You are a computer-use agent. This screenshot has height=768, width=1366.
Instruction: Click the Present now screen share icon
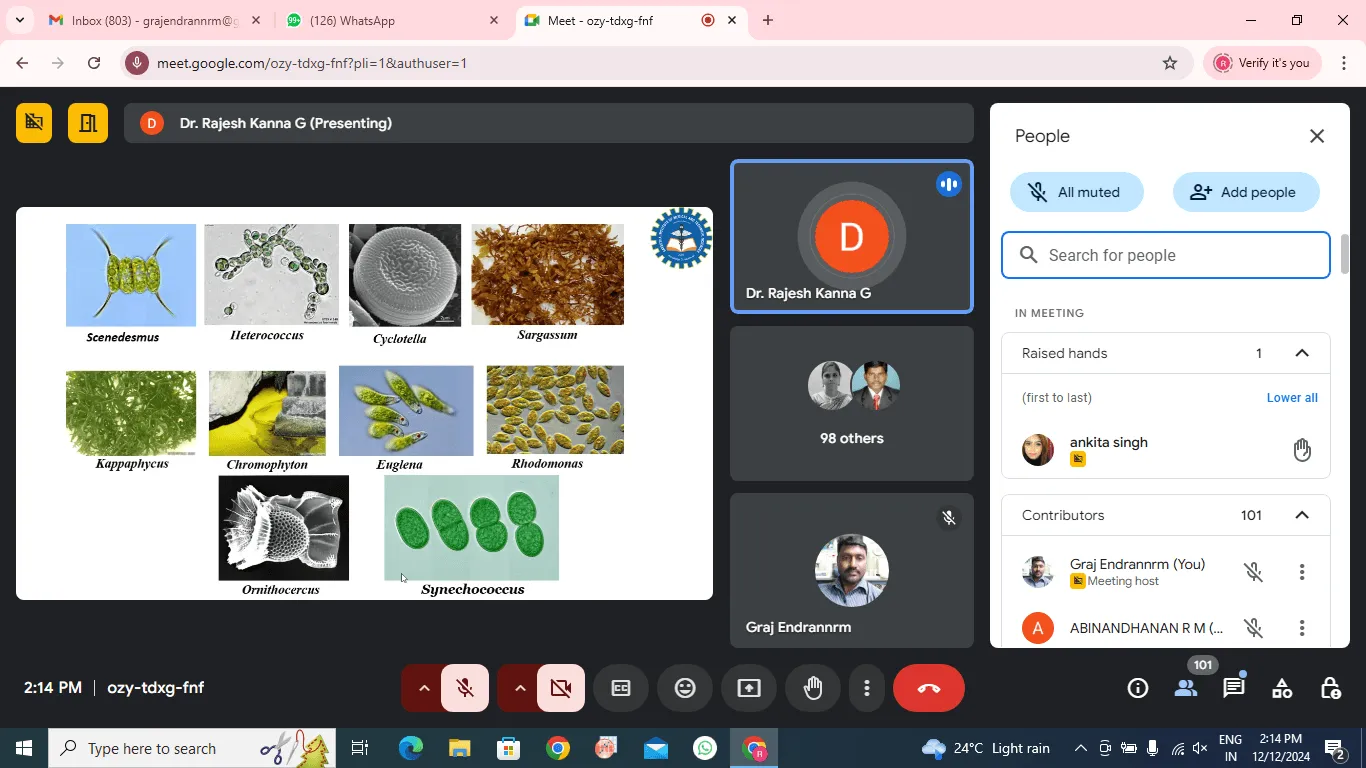749,688
